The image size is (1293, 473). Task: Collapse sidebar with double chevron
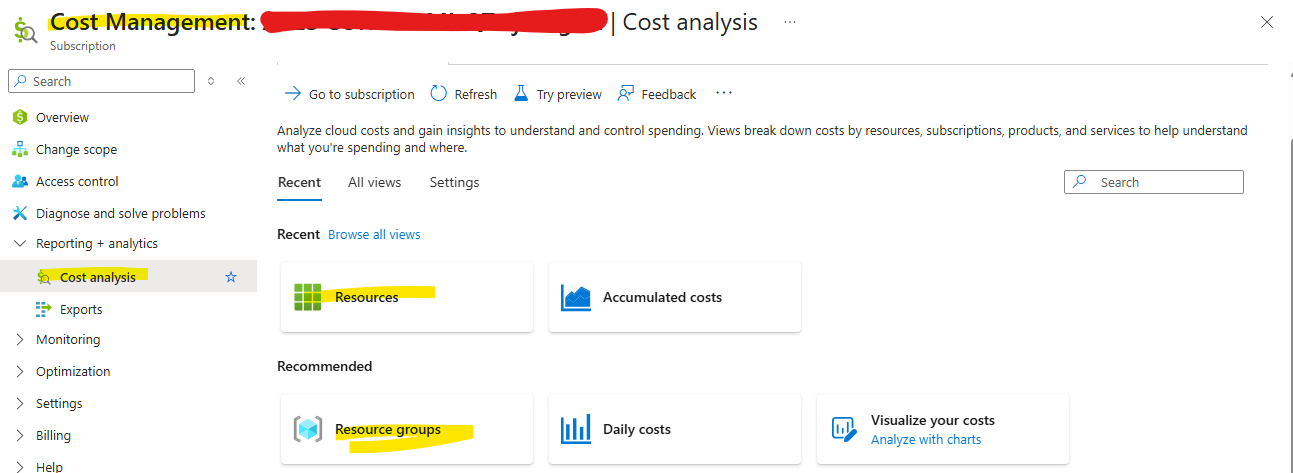241,81
